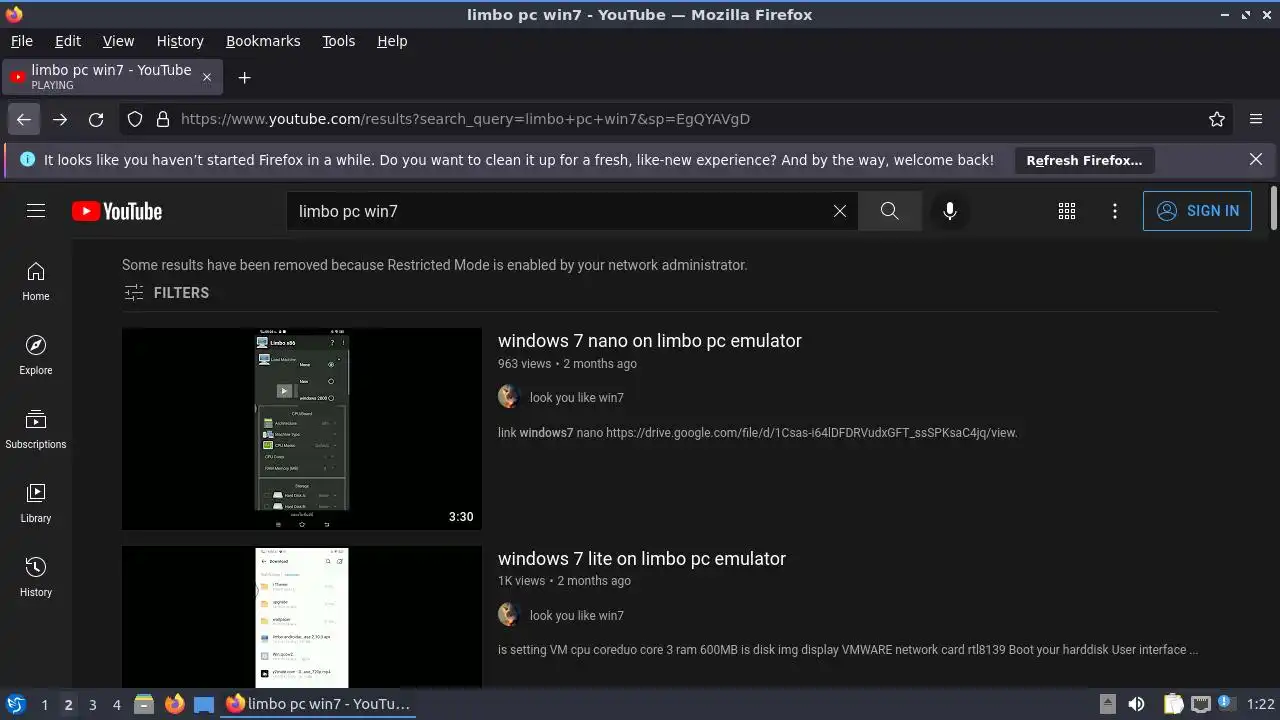The image size is (1280, 720).
Task: Open the File menu
Action: click(22, 41)
